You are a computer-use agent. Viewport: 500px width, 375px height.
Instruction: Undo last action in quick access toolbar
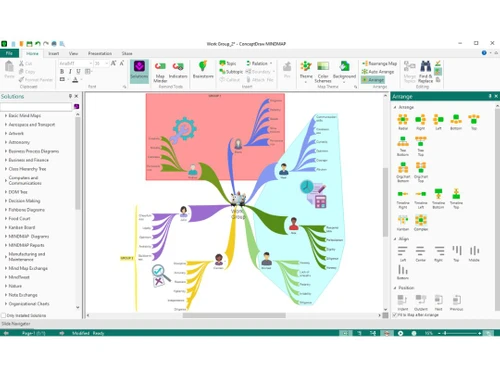click(38, 44)
